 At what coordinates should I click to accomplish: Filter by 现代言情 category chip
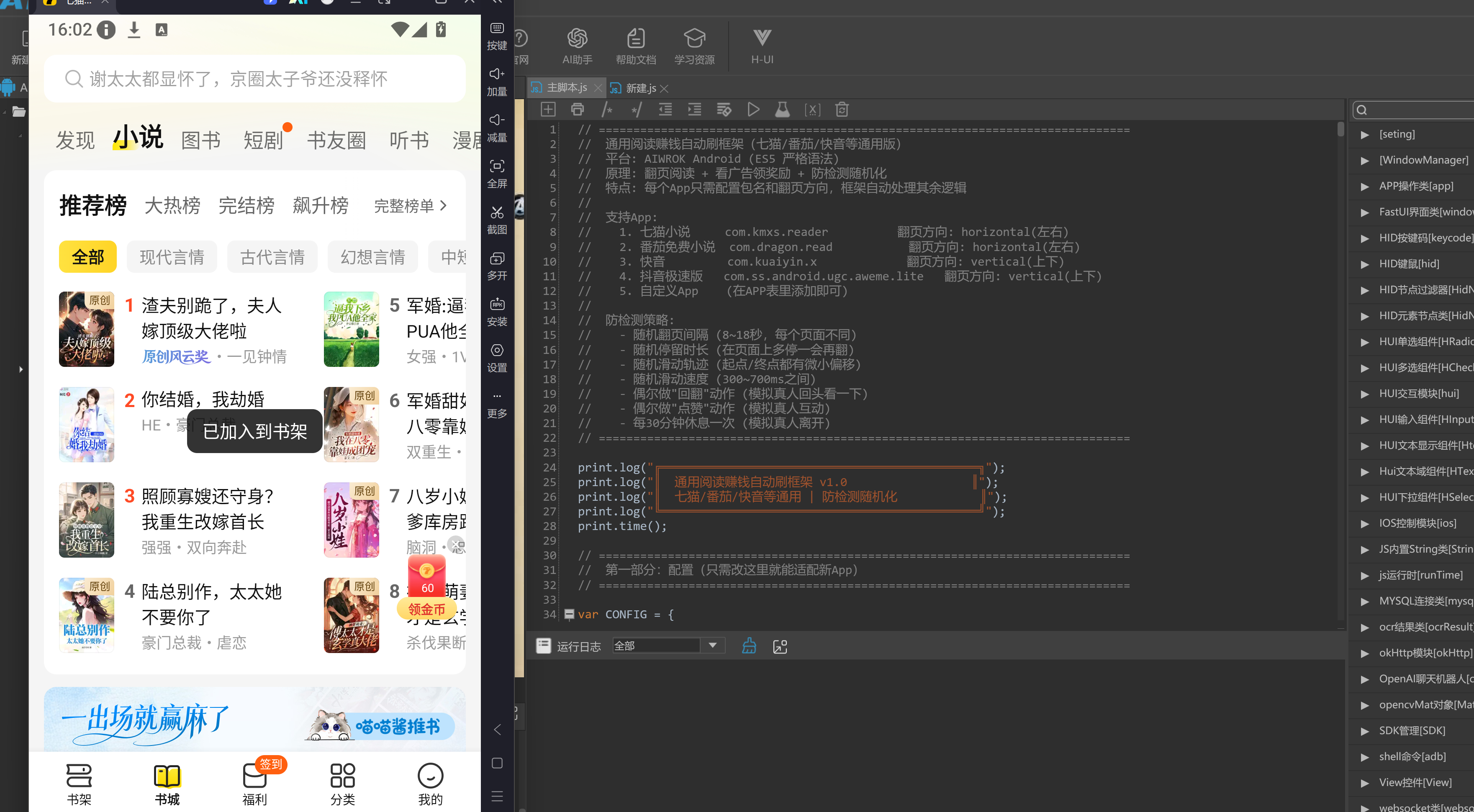click(x=172, y=257)
